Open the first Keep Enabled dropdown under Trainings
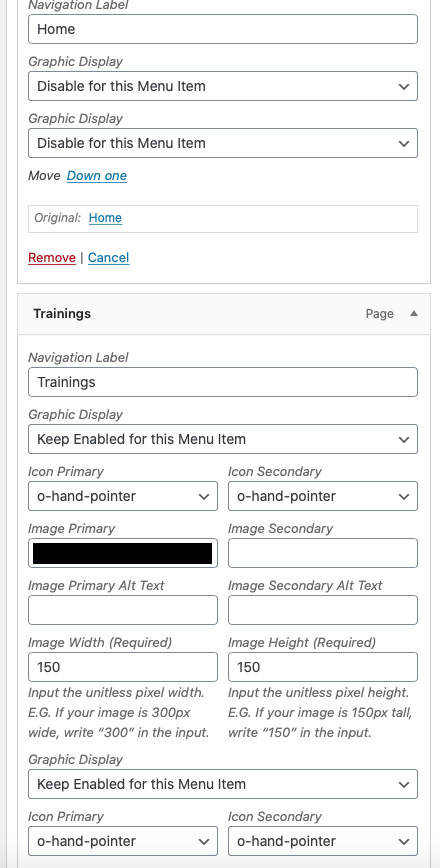The width and height of the screenshot is (440, 868). tap(223, 439)
